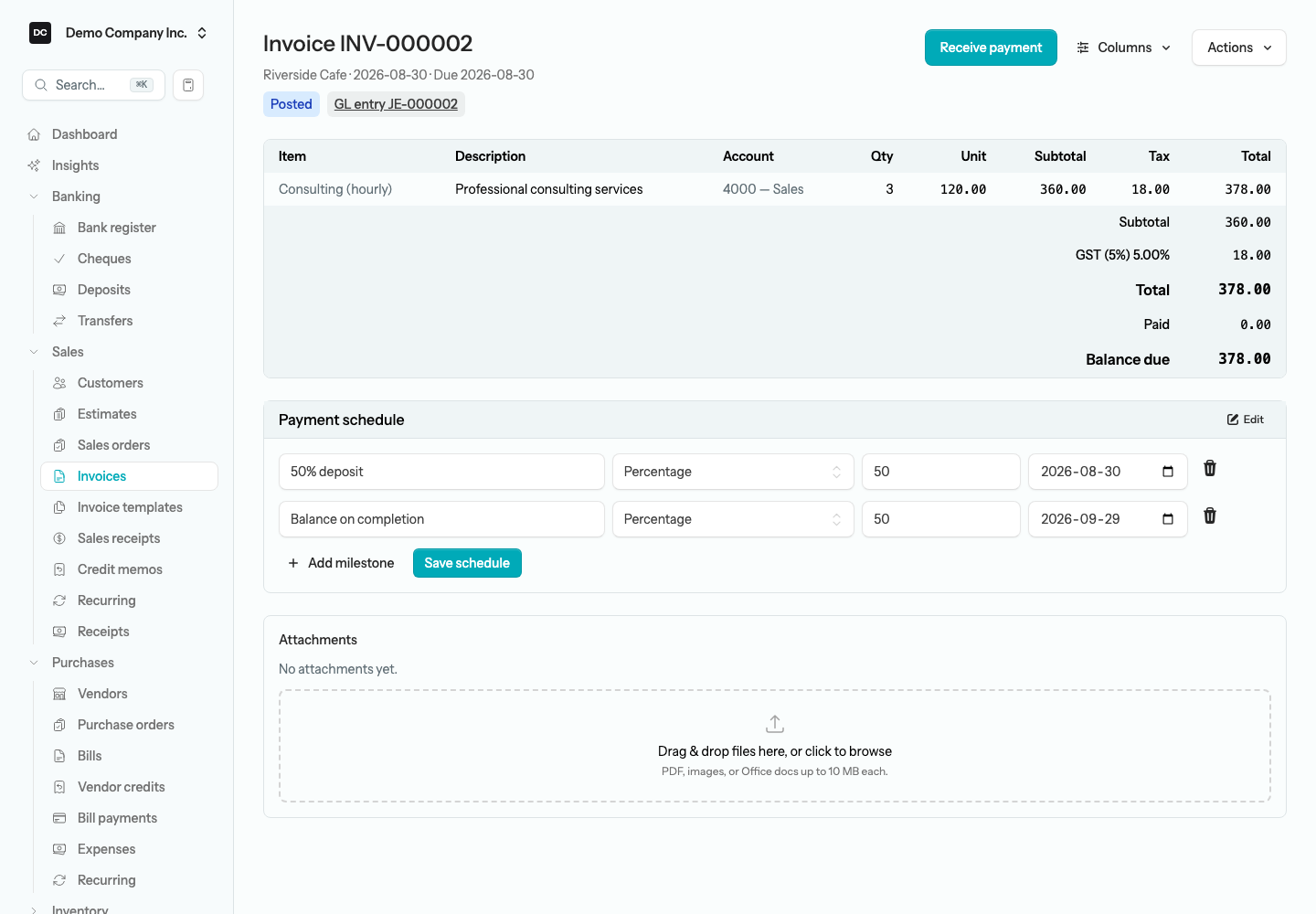Go to Purchase orders page

[x=129, y=725]
